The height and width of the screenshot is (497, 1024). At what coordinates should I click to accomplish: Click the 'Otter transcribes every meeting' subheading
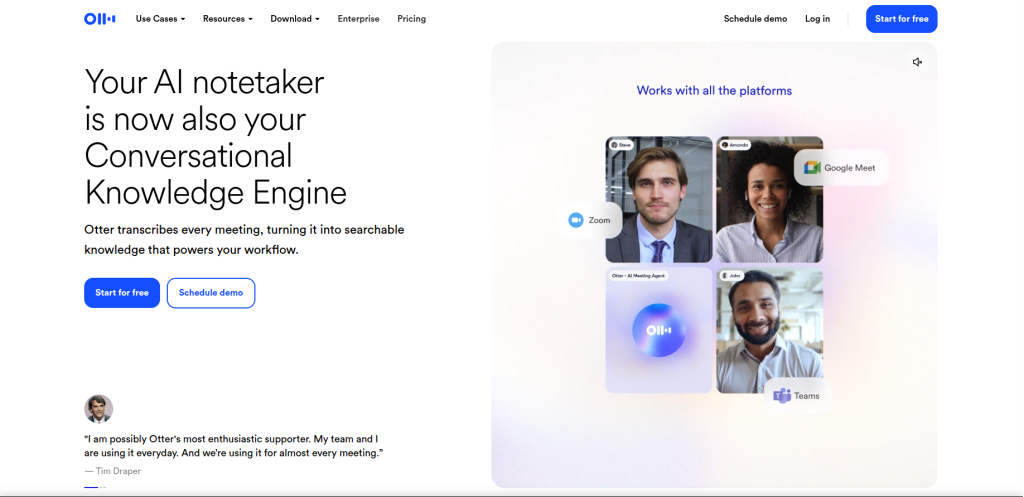point(244,240)
